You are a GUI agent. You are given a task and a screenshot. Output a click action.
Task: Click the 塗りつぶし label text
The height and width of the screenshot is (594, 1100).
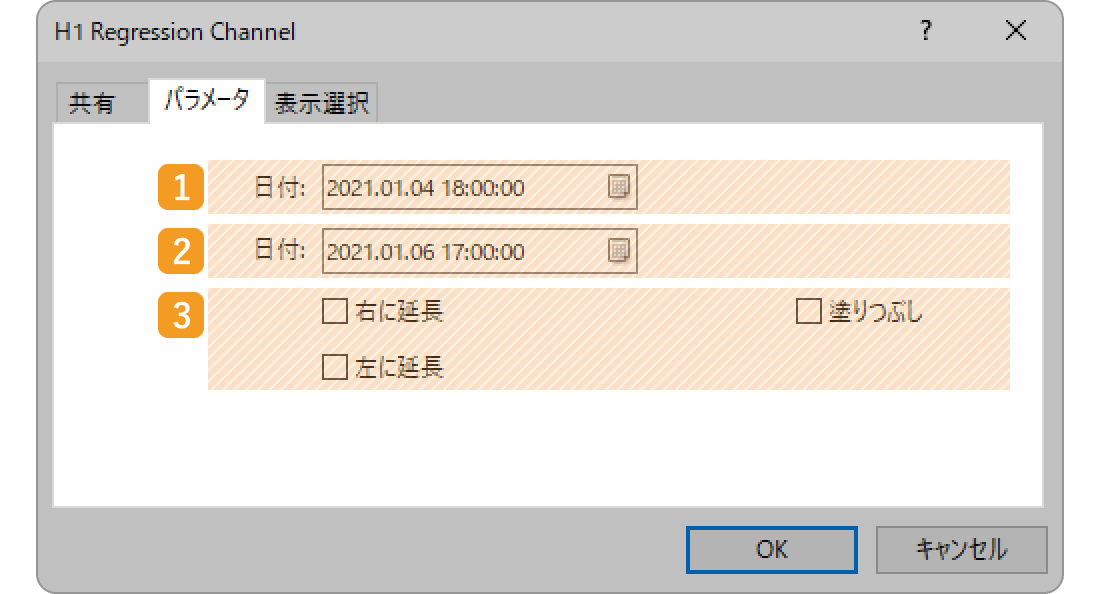pyautogui.click(x=876, y=311)
